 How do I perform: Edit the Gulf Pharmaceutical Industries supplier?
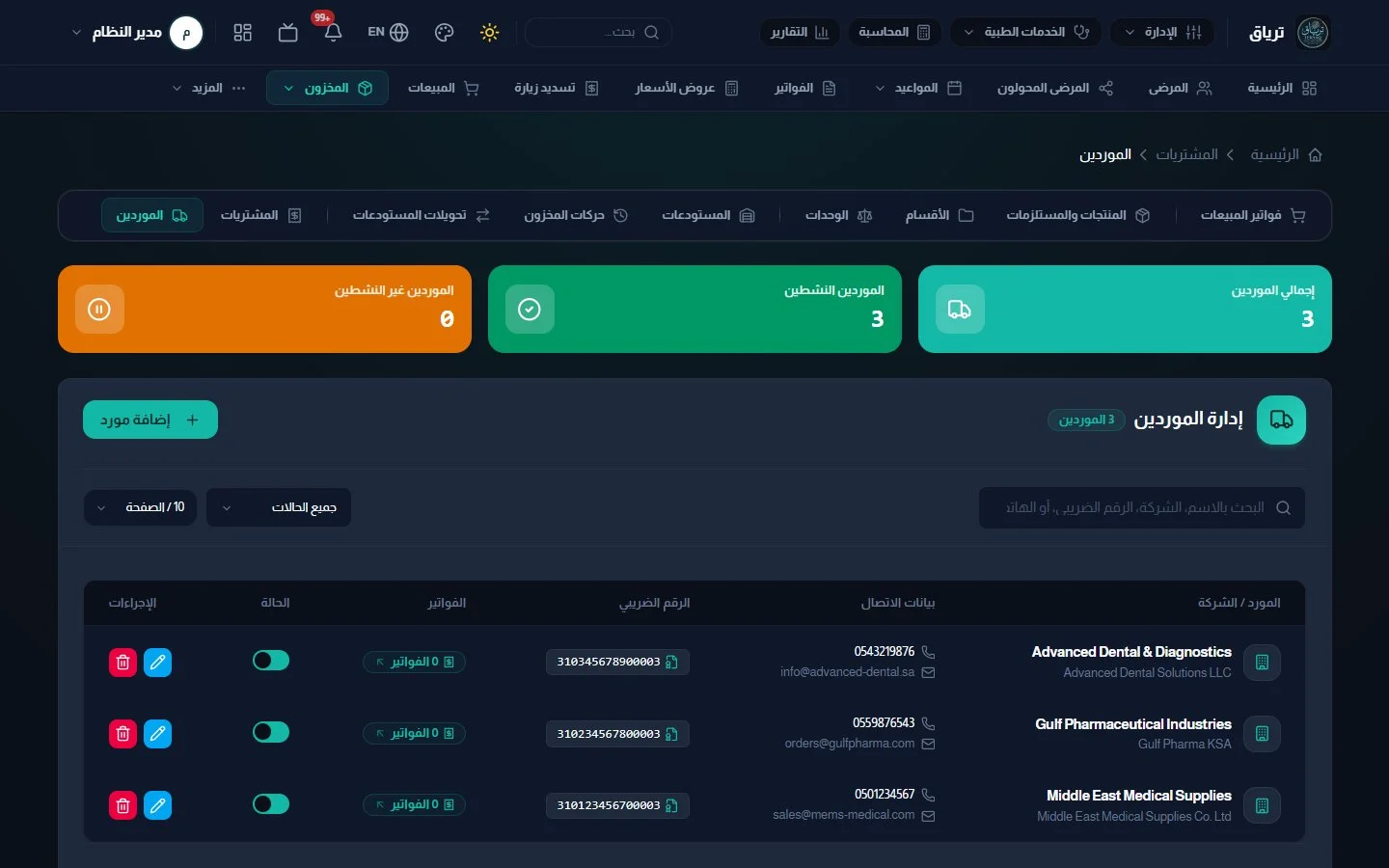pos(157,734)
